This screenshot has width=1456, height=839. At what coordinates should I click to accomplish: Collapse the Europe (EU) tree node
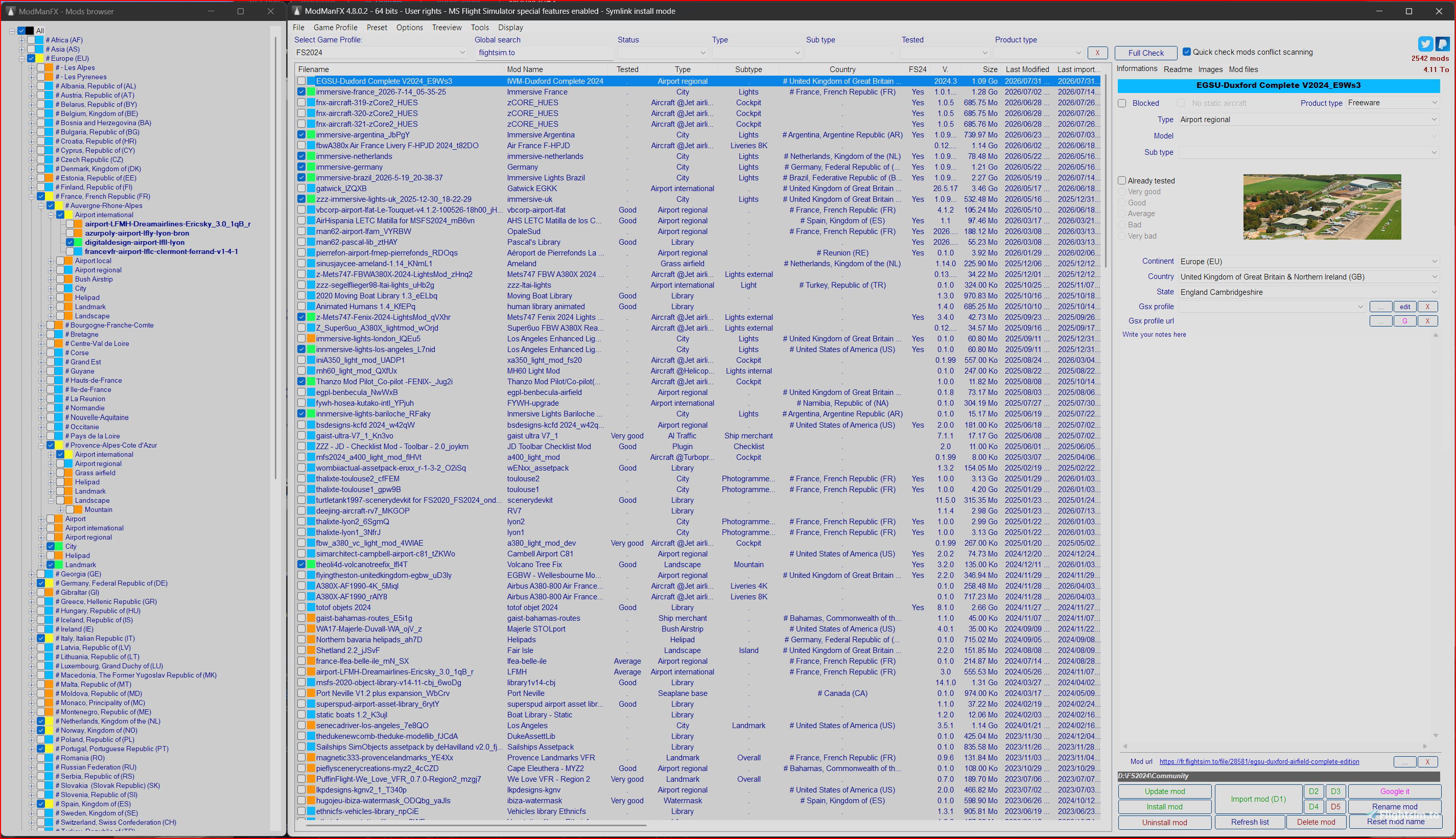point(22,58)
